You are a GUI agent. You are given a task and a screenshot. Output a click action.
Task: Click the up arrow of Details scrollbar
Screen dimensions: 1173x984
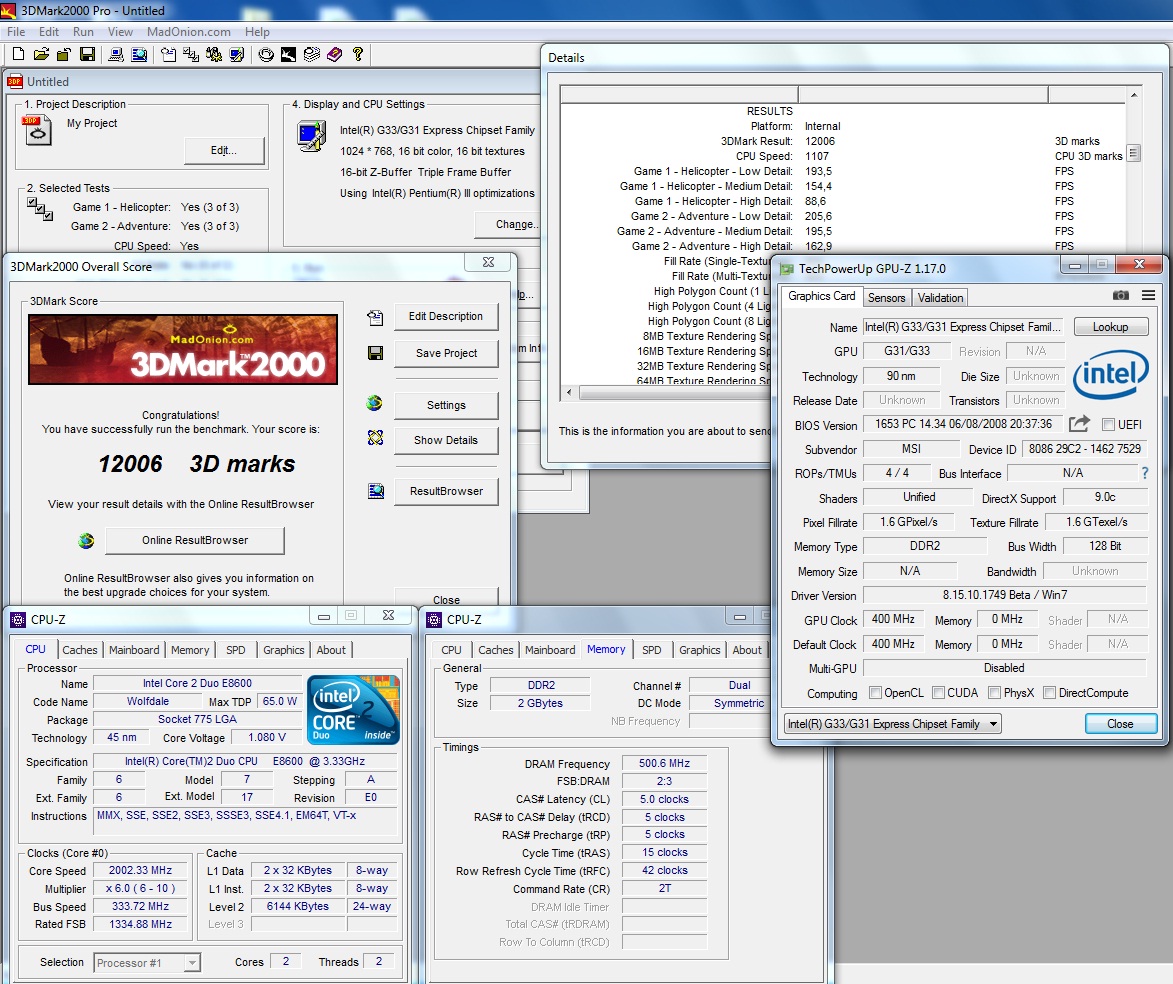(x=1134, y=94)
